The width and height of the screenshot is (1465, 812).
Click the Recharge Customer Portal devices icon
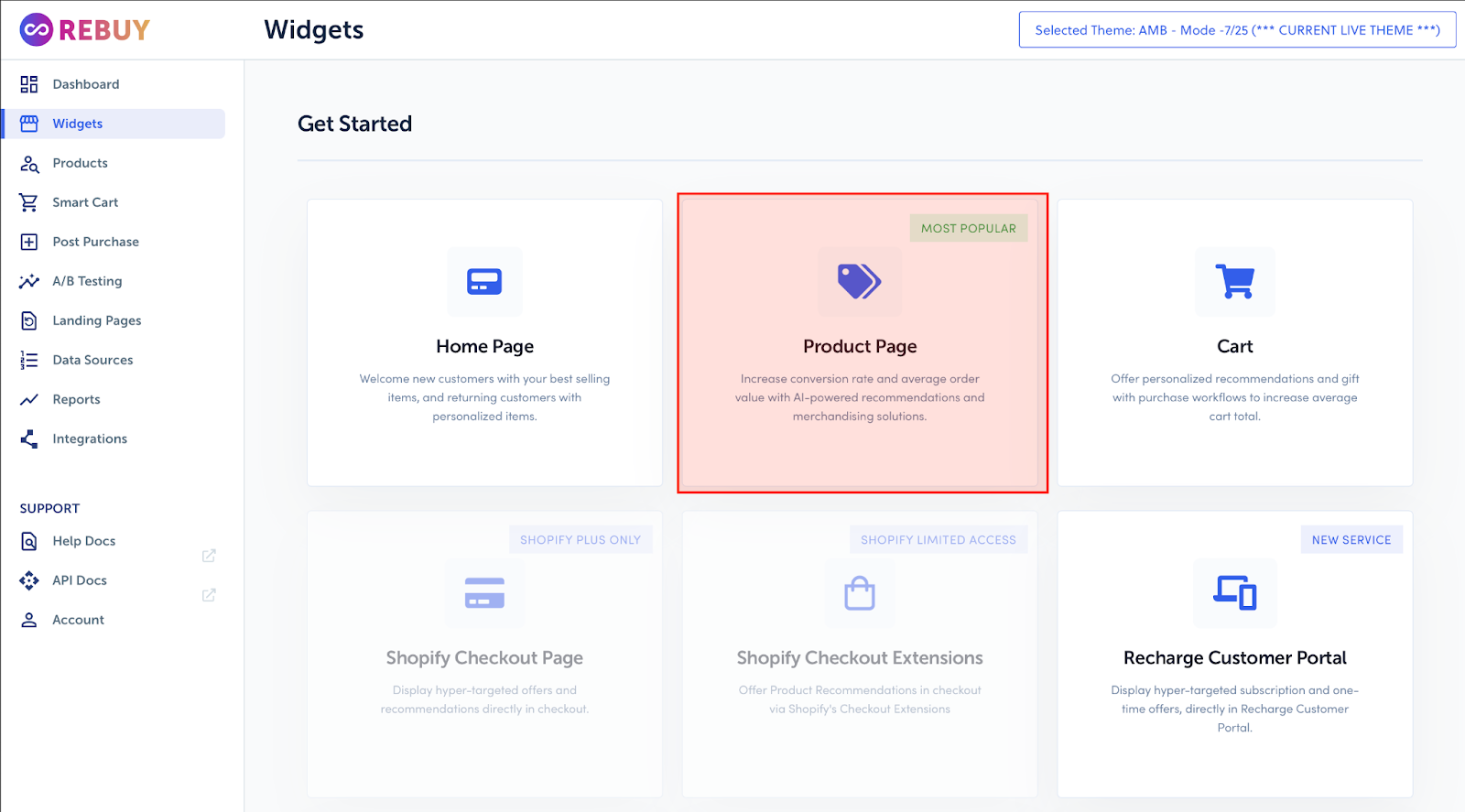click(x=1235, y=592)
